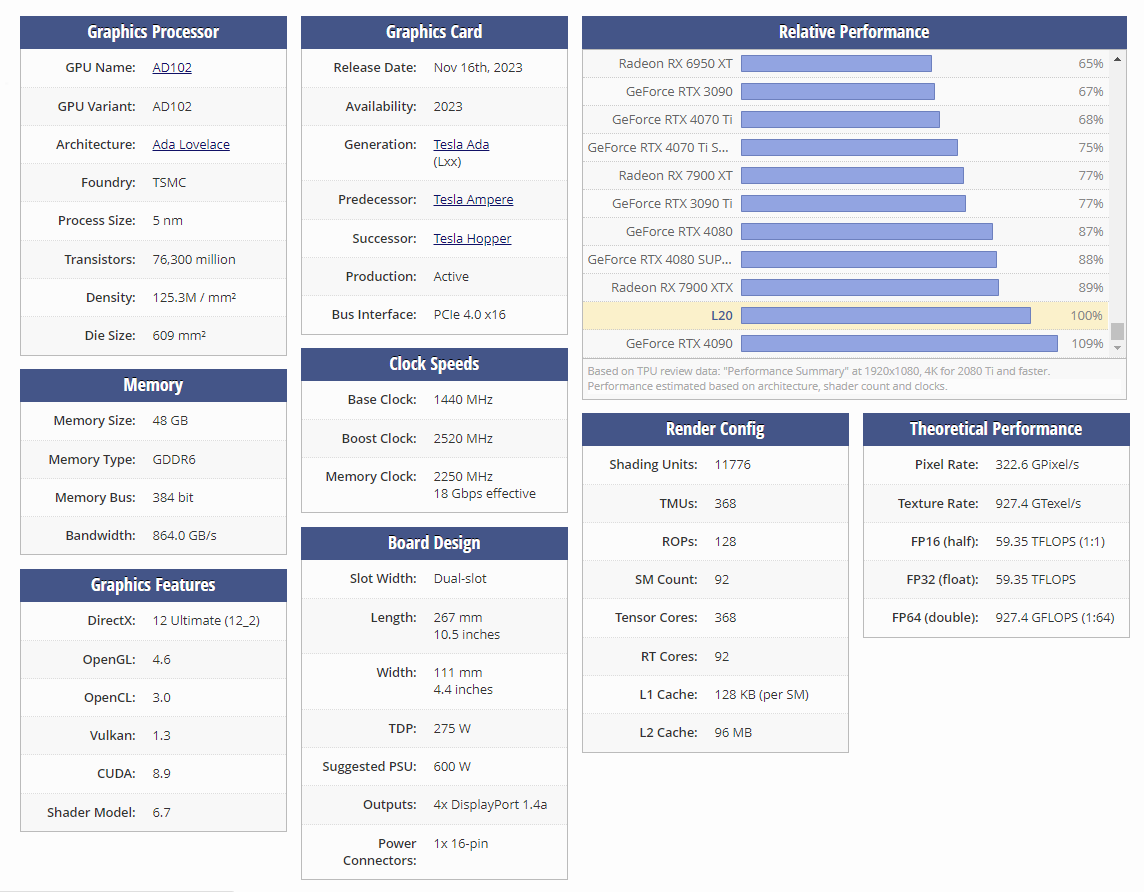
Task: Click the Relative Performance scrollbar thumb
Action: click(1117, 331)
